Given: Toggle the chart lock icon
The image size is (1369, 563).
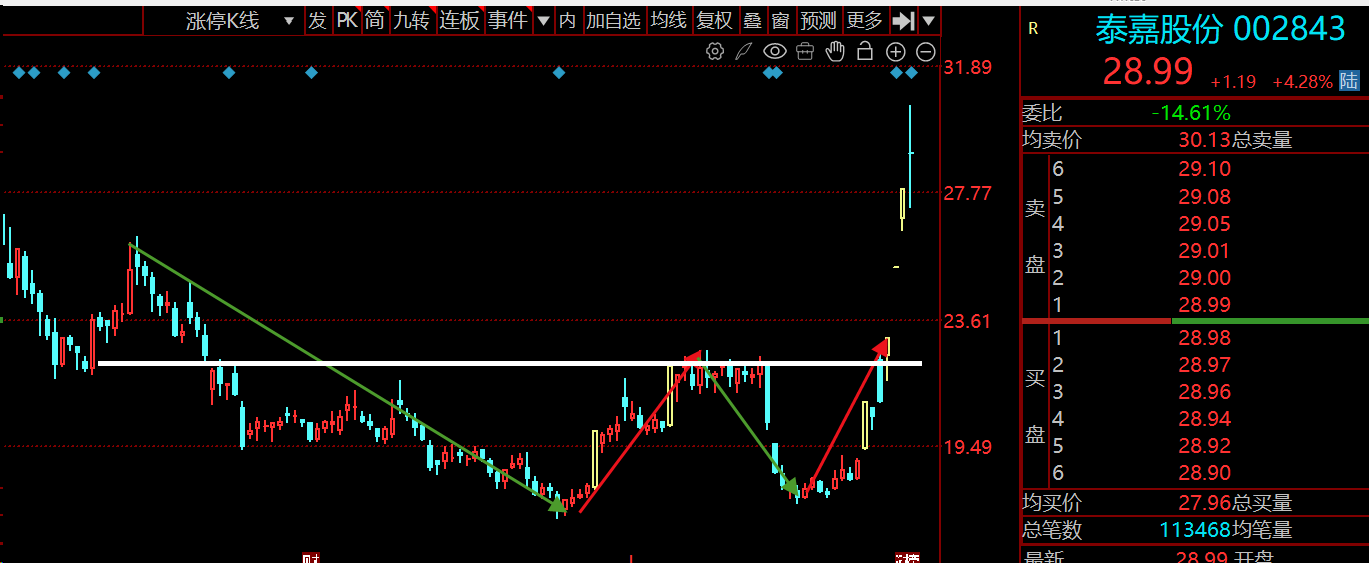Looking at the screenshot, I should [865, 51].
